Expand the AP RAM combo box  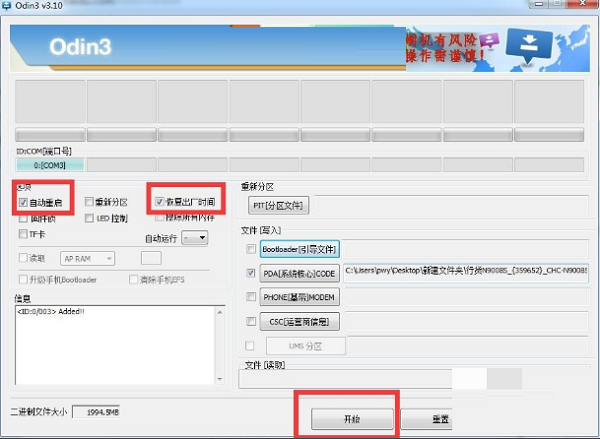[87, 258]
